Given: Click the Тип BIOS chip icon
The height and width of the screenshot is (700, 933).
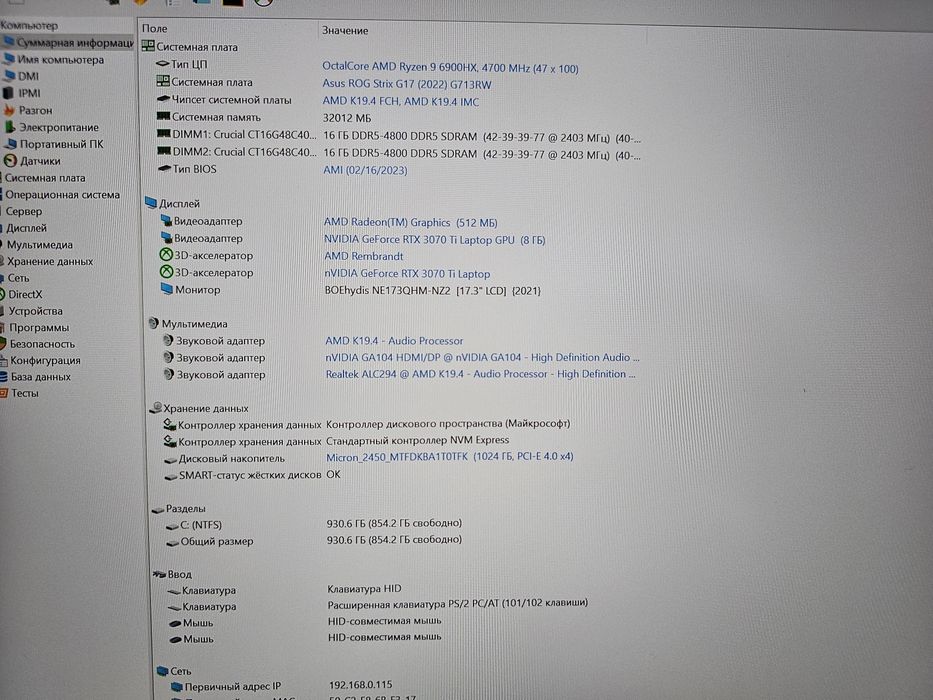Looking at the screenshot, I should 164,168.
